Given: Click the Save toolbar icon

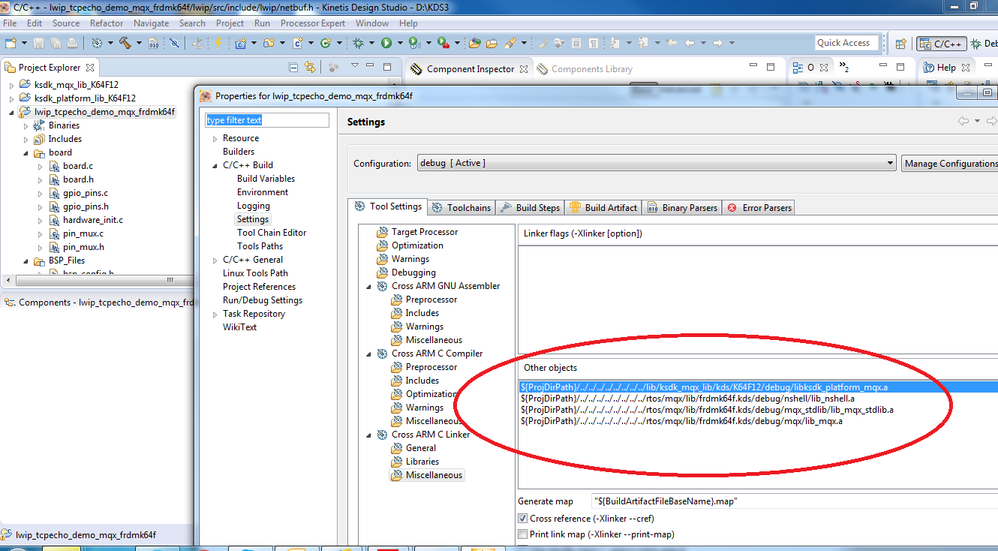Looking at the screenshot, I should 39,43.
